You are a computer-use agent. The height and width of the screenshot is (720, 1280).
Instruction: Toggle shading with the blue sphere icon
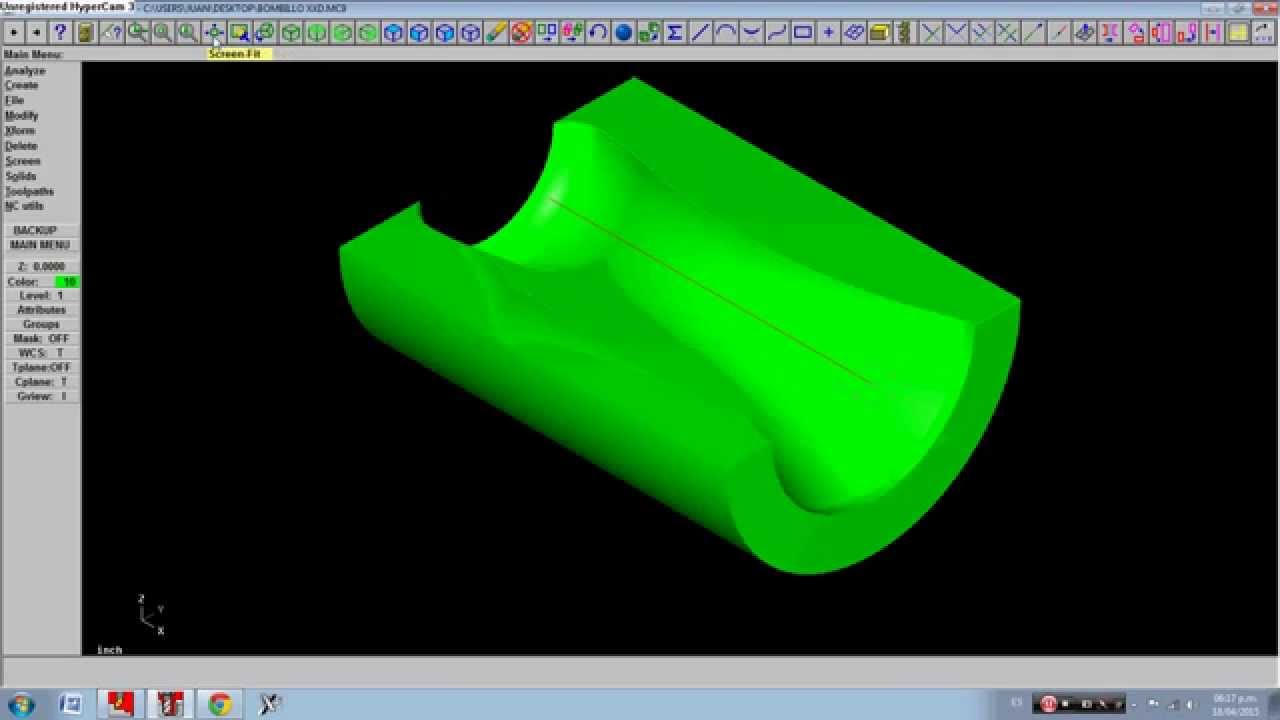point(623,33)
